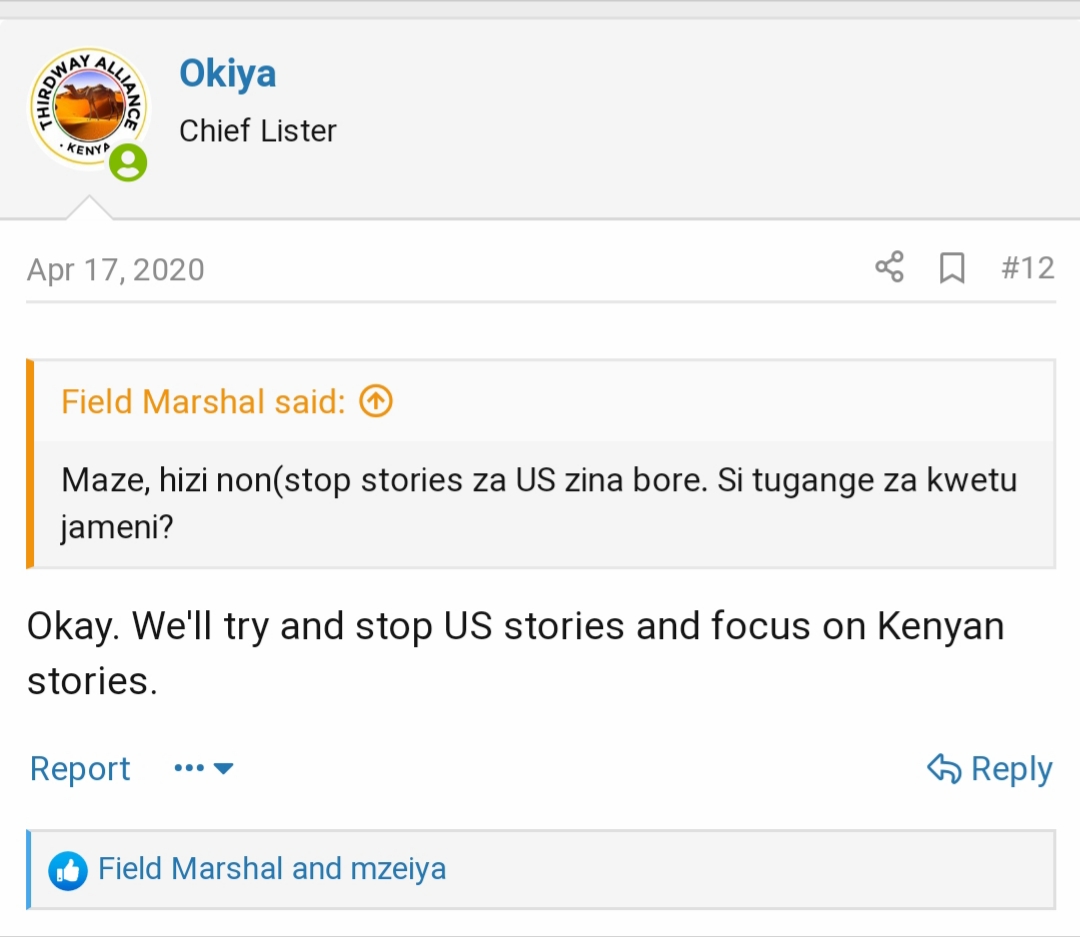
Task: Open the three-dots more options dropdown
Action: click(189, 768)
